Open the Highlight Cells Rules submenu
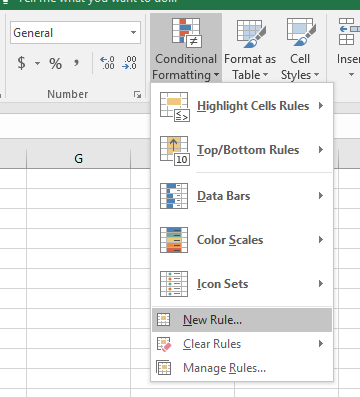The image size is (360, 397). pos(242,106)
